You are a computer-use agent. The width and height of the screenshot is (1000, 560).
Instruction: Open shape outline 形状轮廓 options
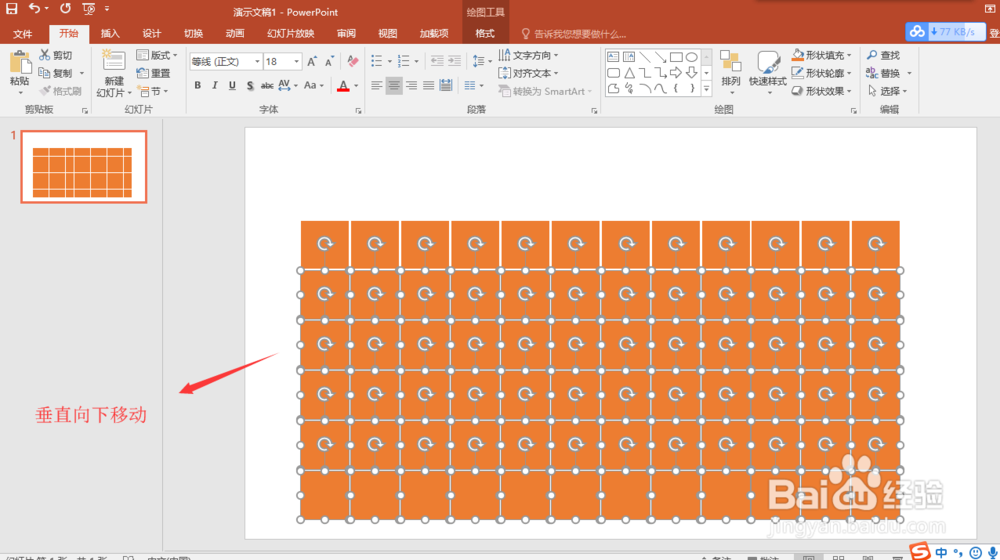point(821,73)
